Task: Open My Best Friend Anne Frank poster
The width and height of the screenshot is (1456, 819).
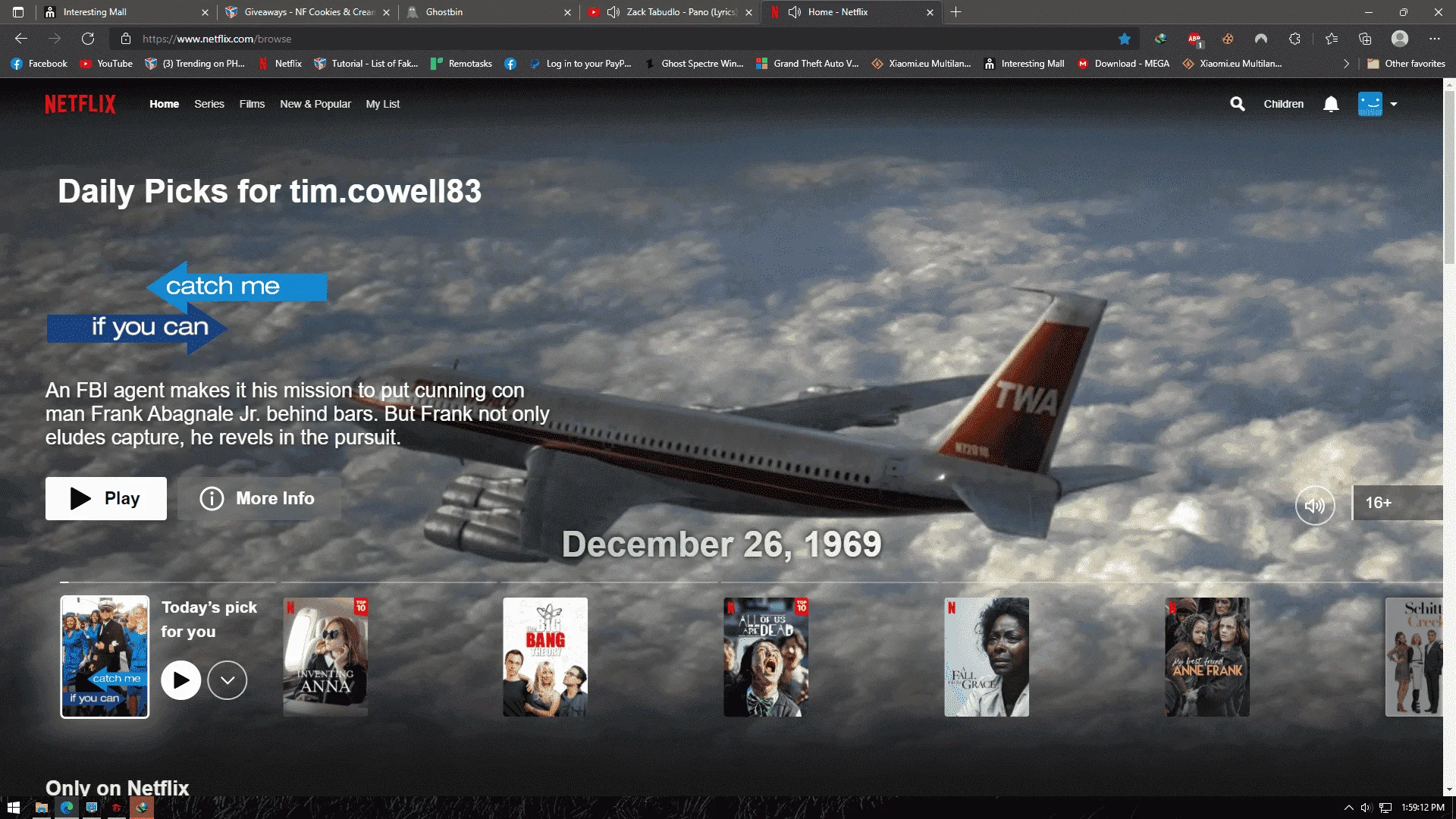Action: pyautogui.click(x=1207, y=657)
